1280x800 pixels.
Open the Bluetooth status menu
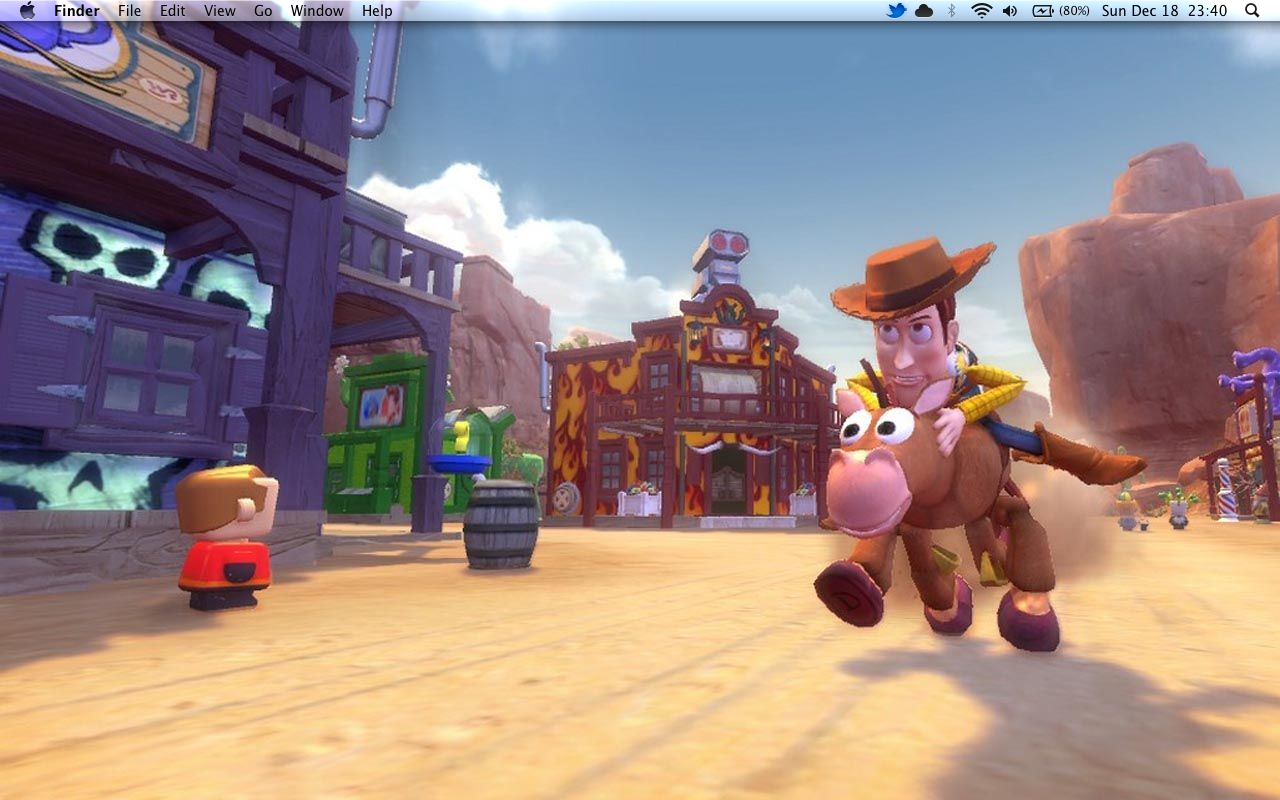(x=952, y=11)
